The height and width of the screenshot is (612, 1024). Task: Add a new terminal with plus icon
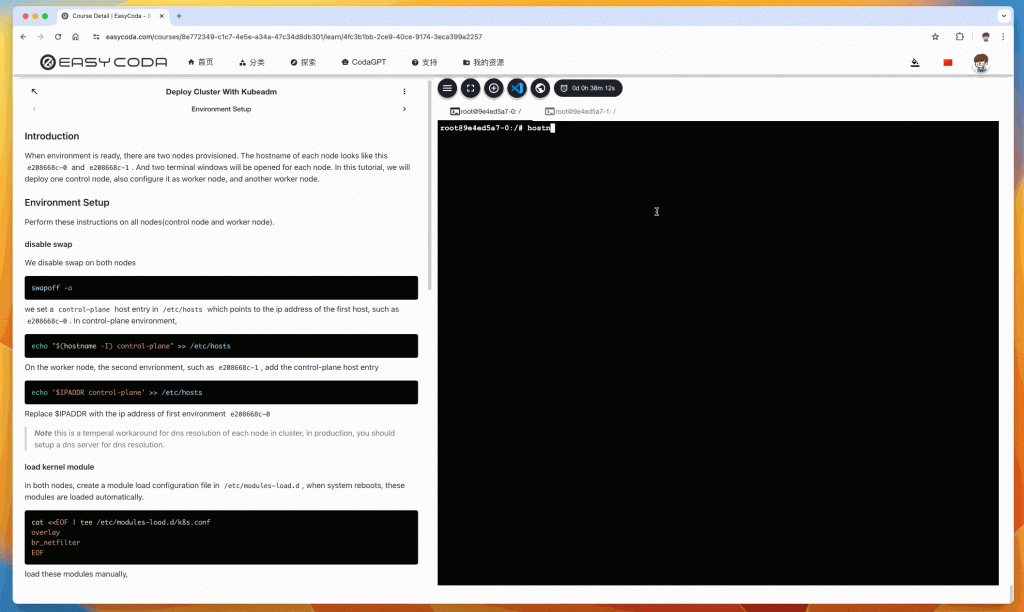494,88
